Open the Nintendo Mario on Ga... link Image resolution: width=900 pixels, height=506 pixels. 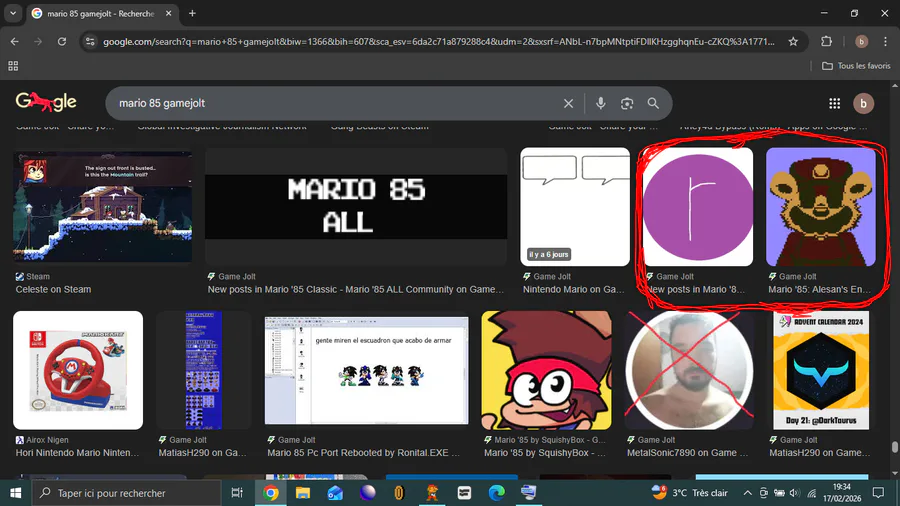pos(573,290)
